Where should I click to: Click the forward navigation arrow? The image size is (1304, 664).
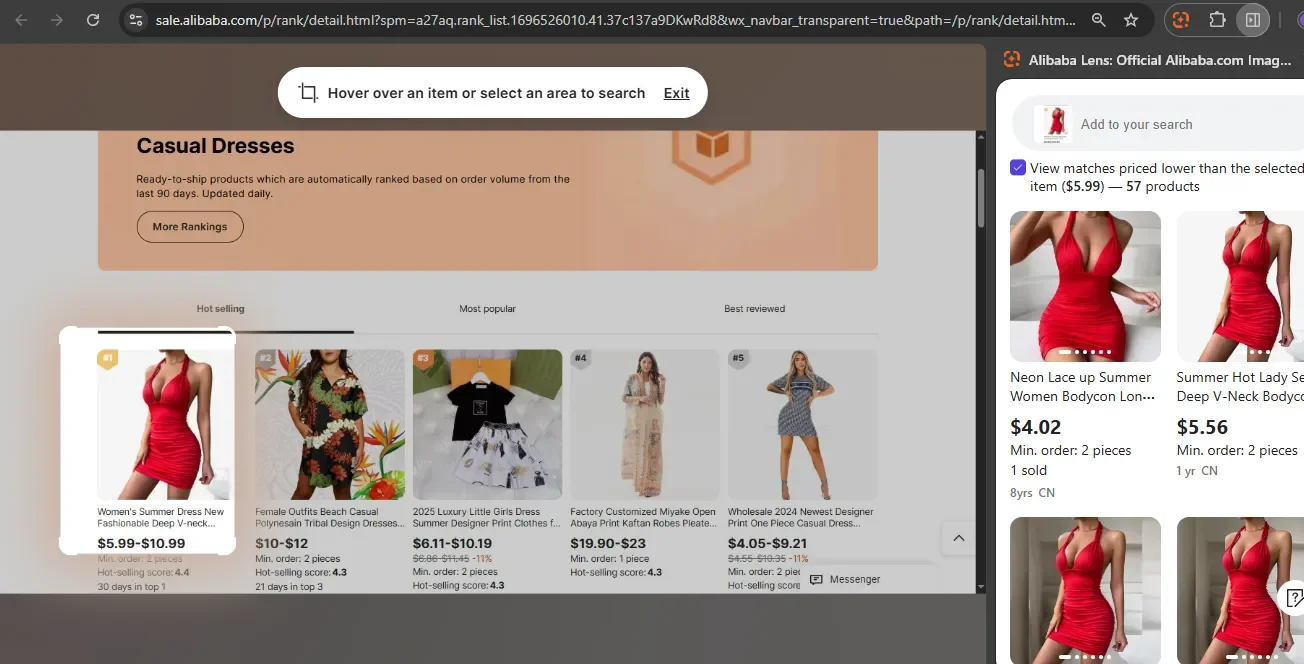pos(57,19)
